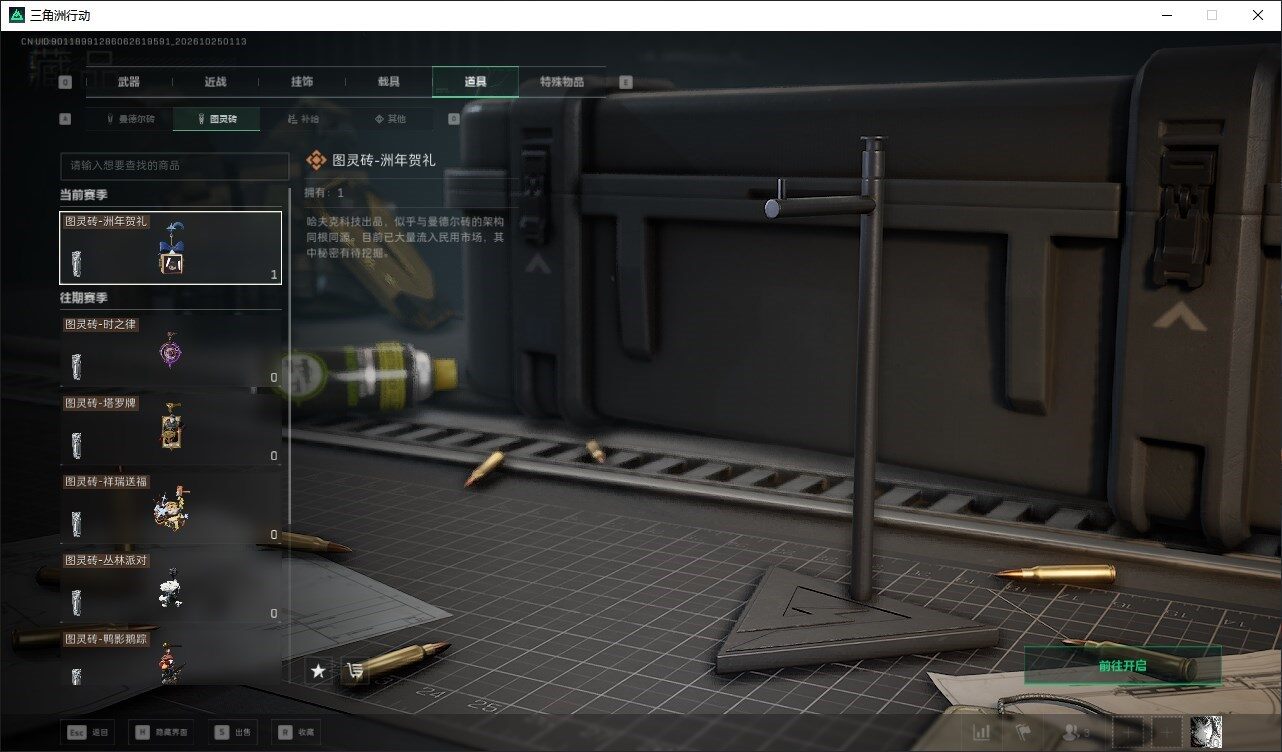
Task: Select 图灵砖-塔罗牌 item card
Action: [x=171, y=430]
